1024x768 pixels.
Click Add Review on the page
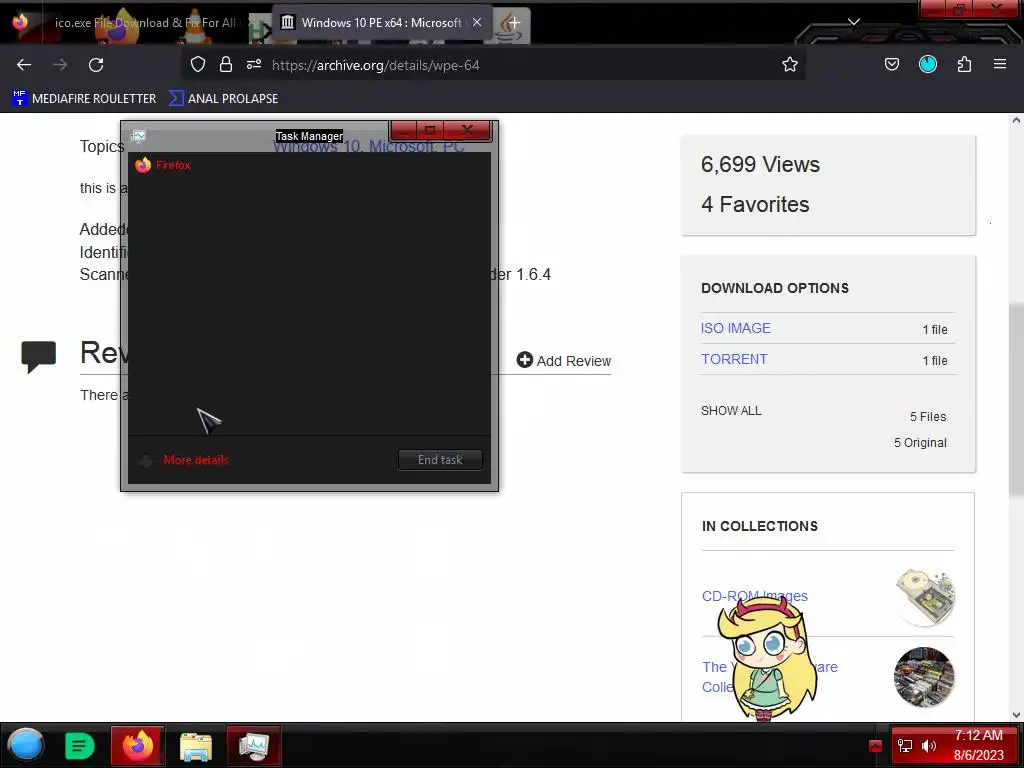564,360
